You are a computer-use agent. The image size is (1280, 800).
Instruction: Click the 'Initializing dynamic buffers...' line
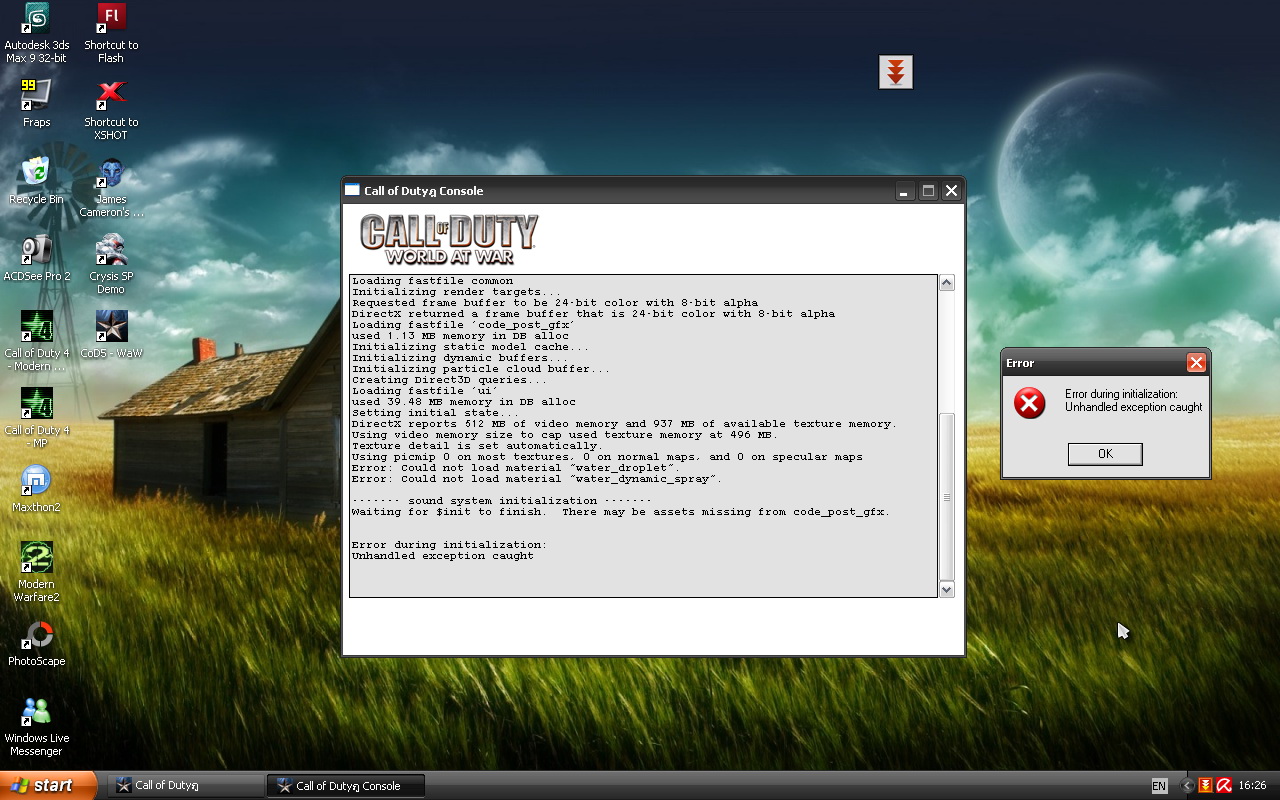[460, 358]
